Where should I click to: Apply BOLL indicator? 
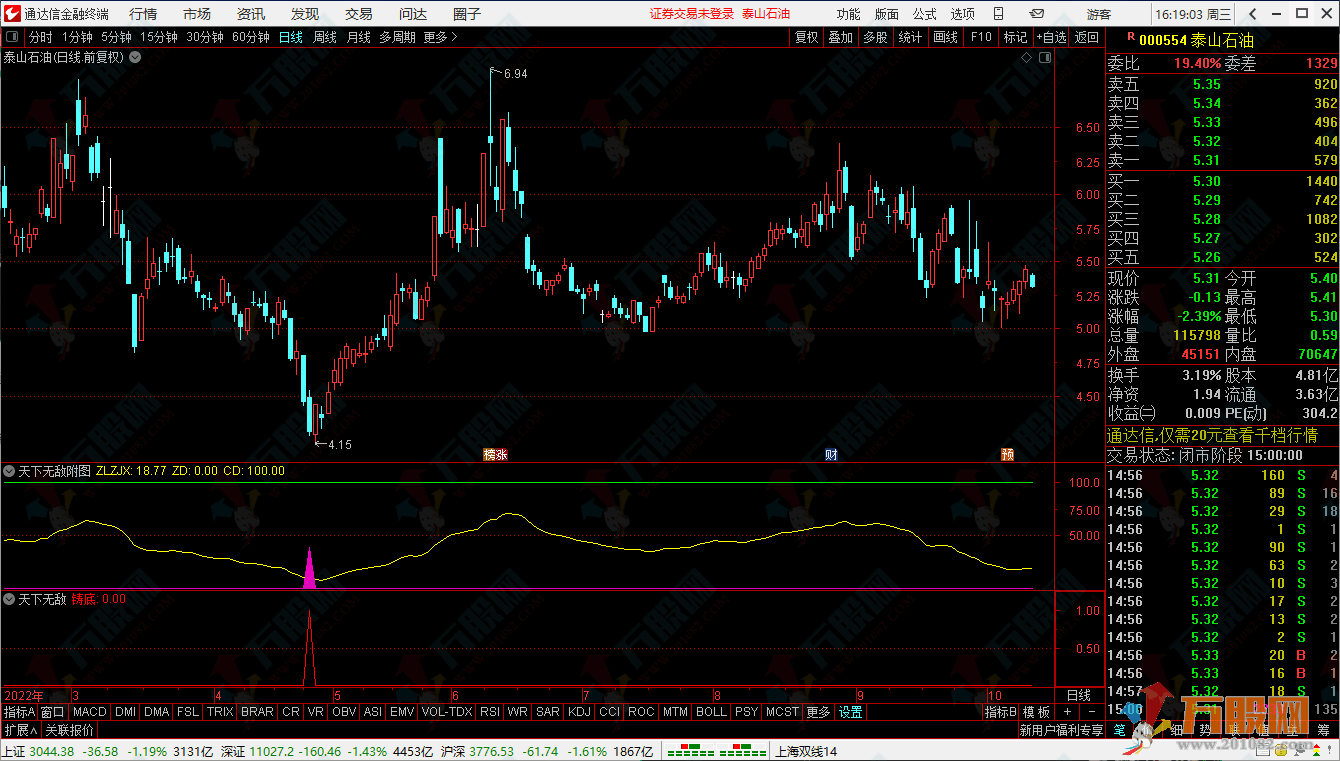pos(711,712)
